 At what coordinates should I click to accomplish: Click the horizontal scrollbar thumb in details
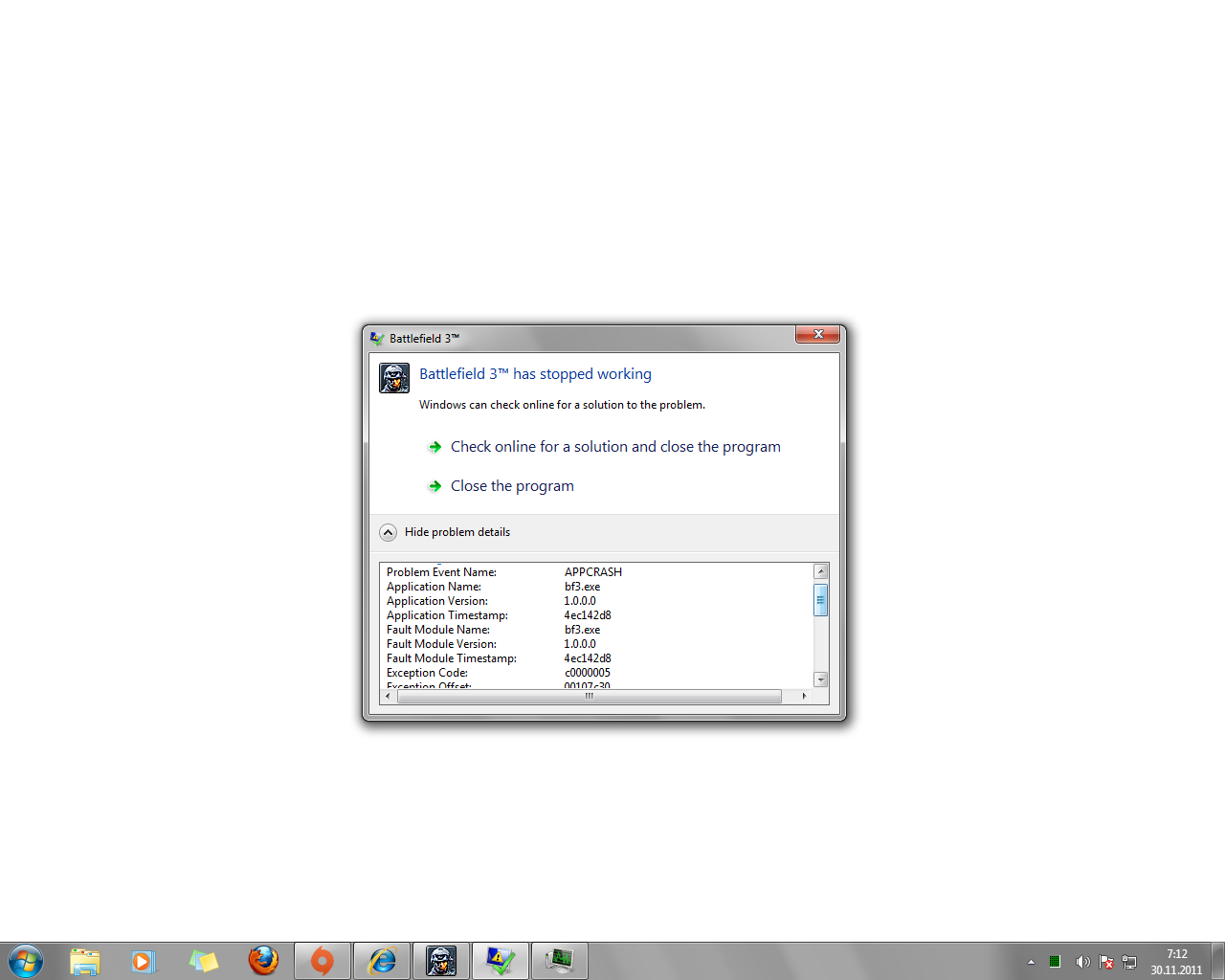[x=590, y=697]
